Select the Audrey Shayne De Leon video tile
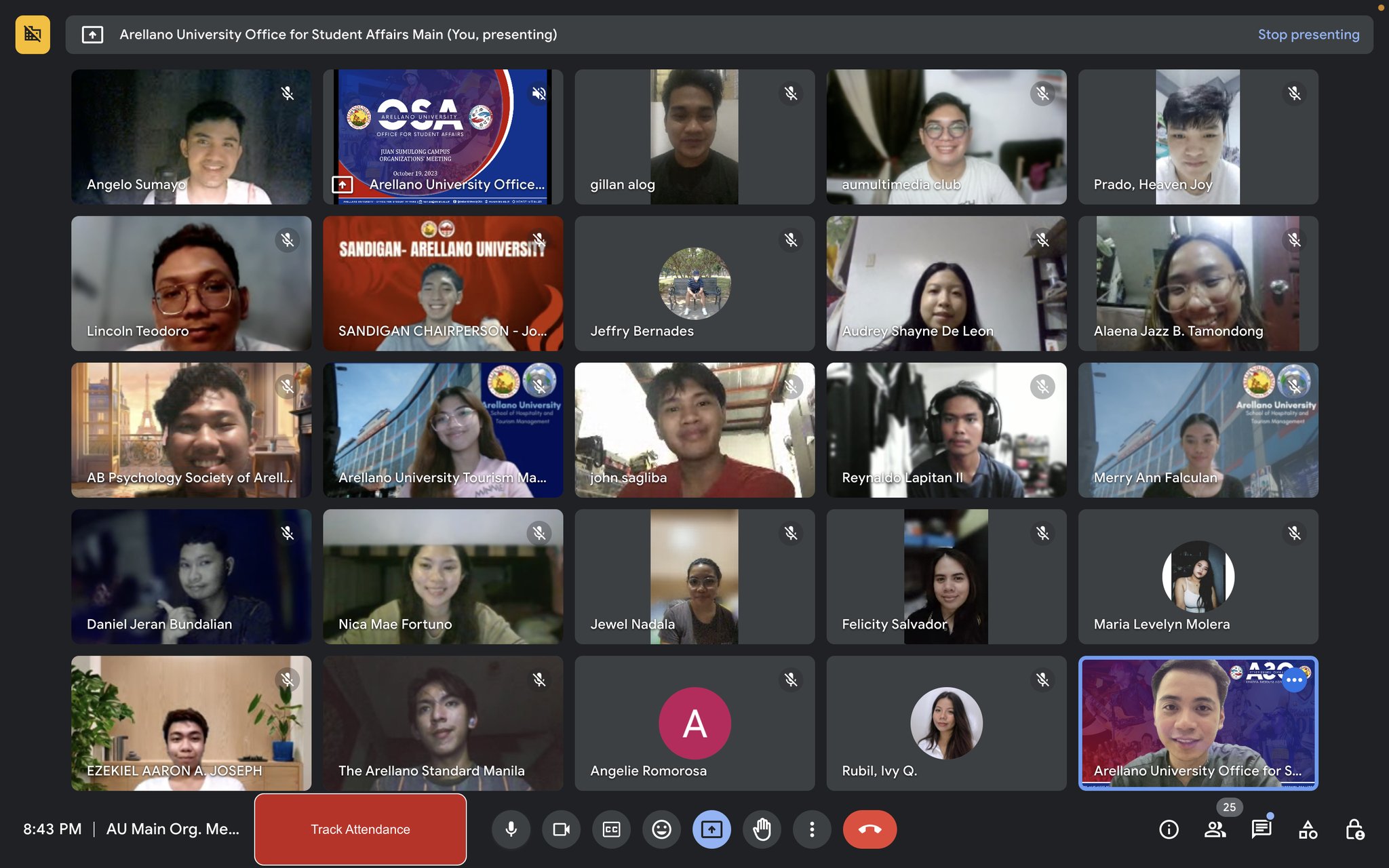The height and width of the screenshot is (868, 1389). (946, 283)
